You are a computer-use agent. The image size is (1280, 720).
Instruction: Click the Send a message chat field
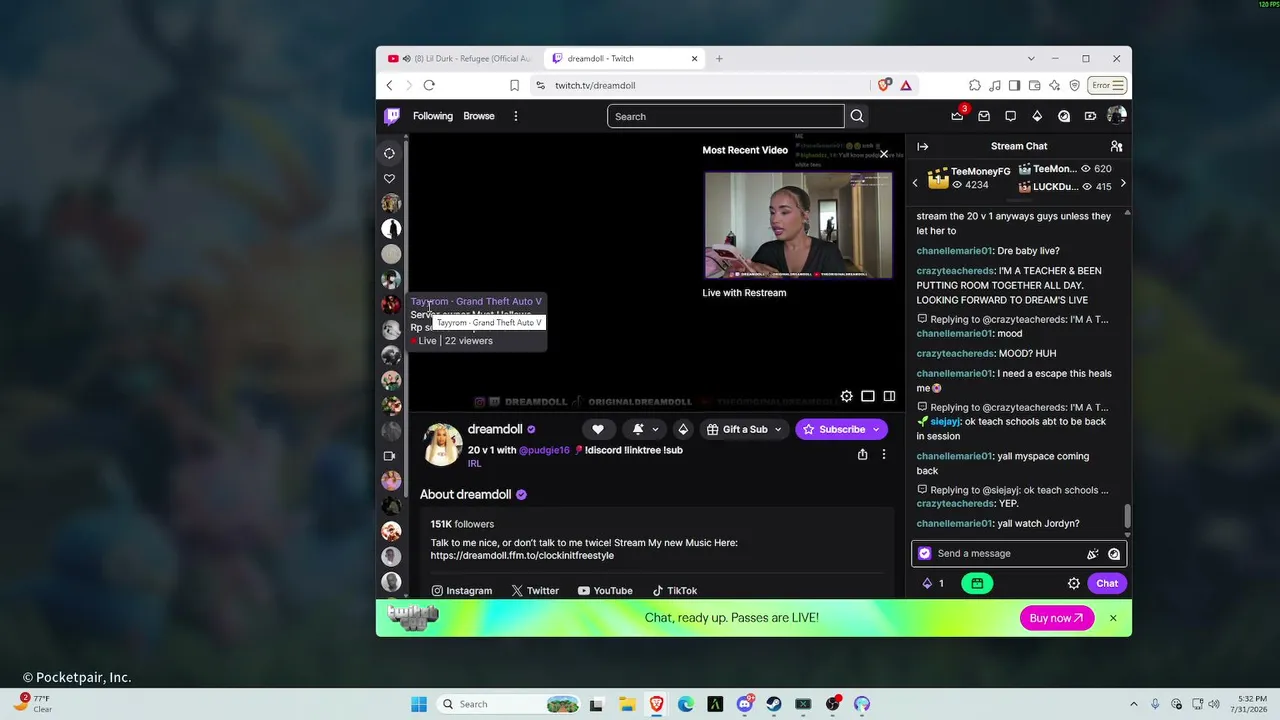(x=1019, y=553)
